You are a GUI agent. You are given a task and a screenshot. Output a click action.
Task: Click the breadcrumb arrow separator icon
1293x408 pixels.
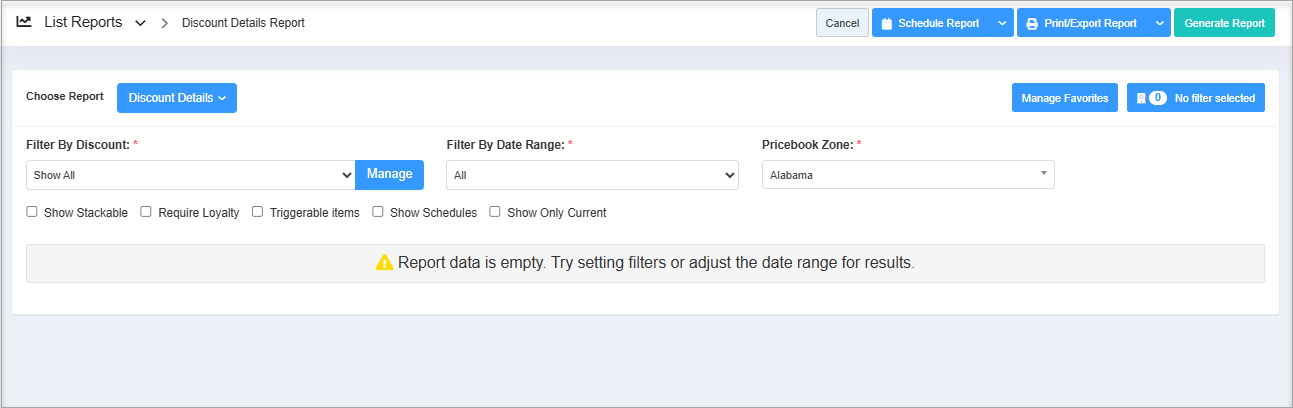[164, 23]
